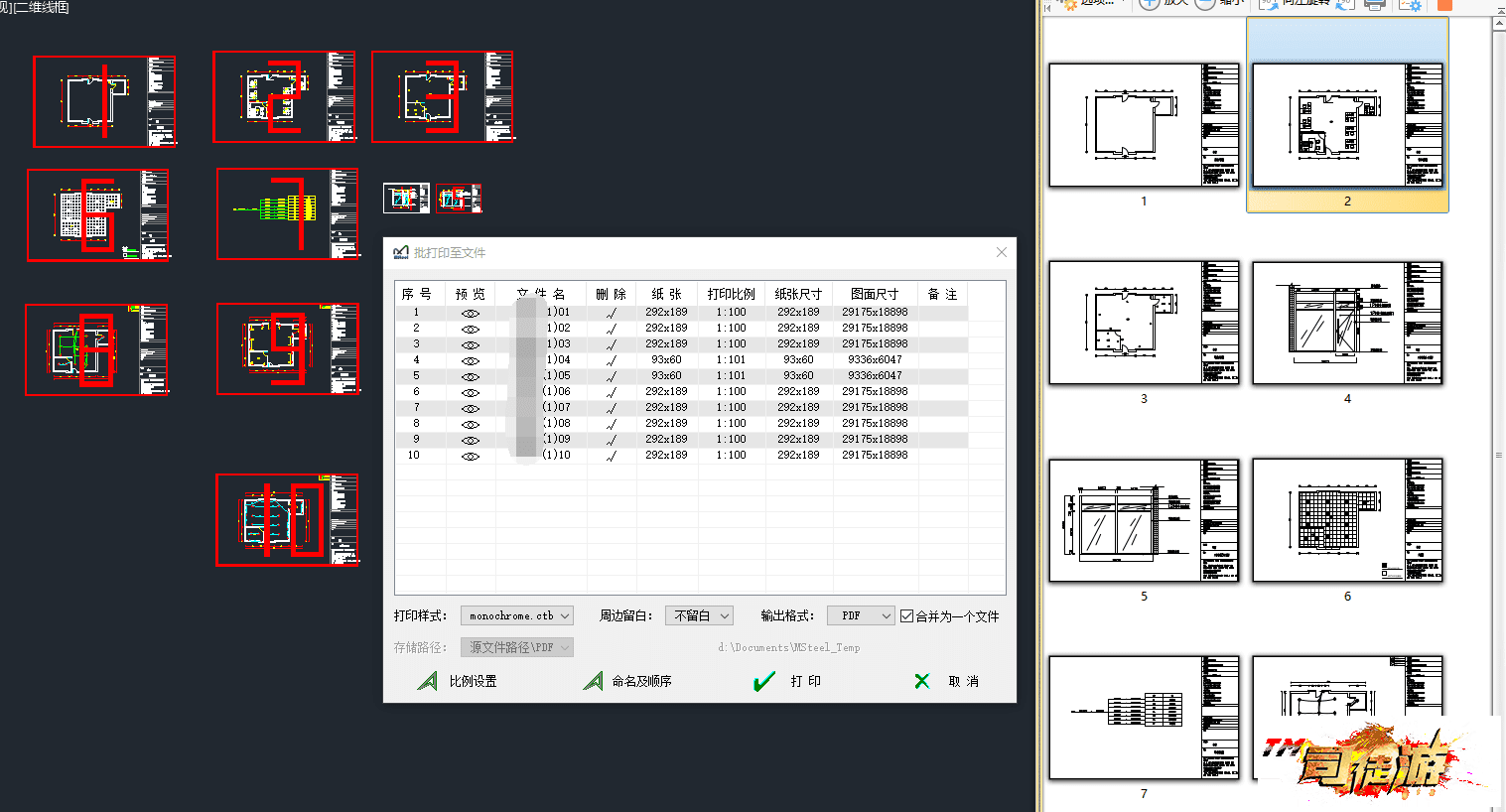Open the output format PDF dropdown
This screenshot has width=1506, height=812.
(861, 615)
